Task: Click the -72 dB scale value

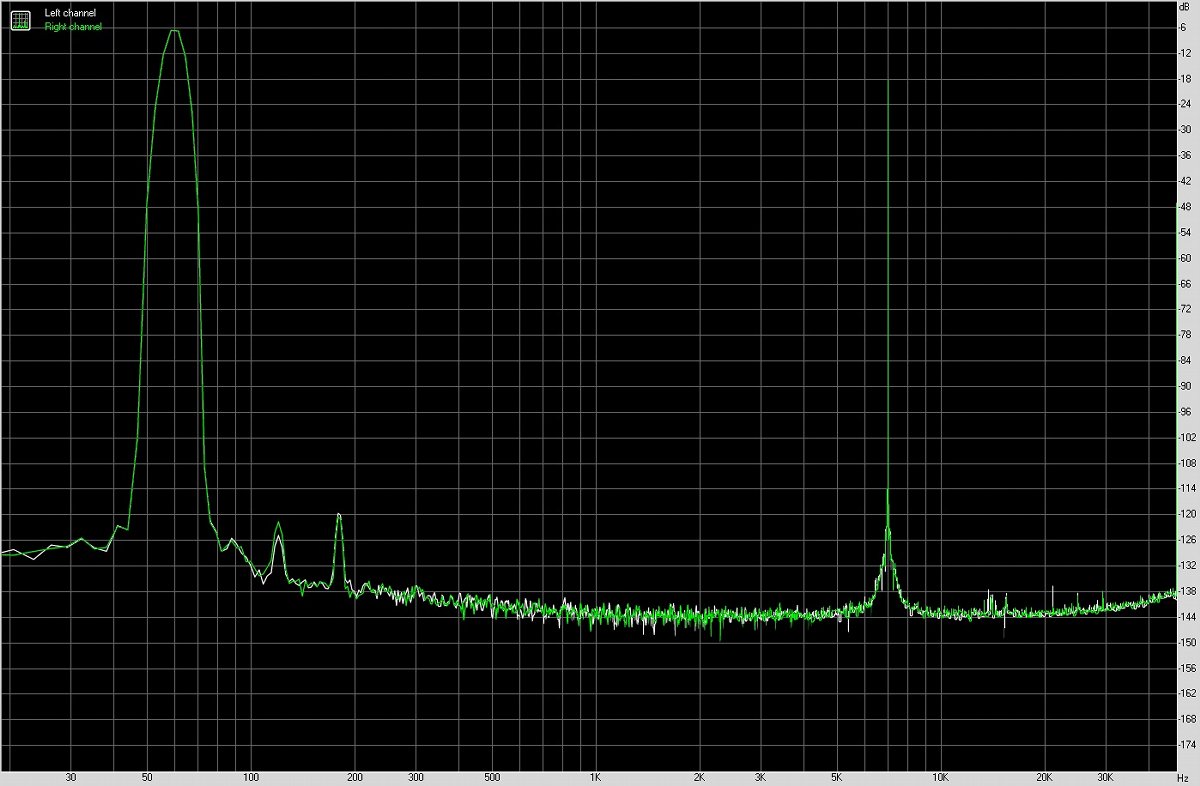Action: click(1185, 309)
